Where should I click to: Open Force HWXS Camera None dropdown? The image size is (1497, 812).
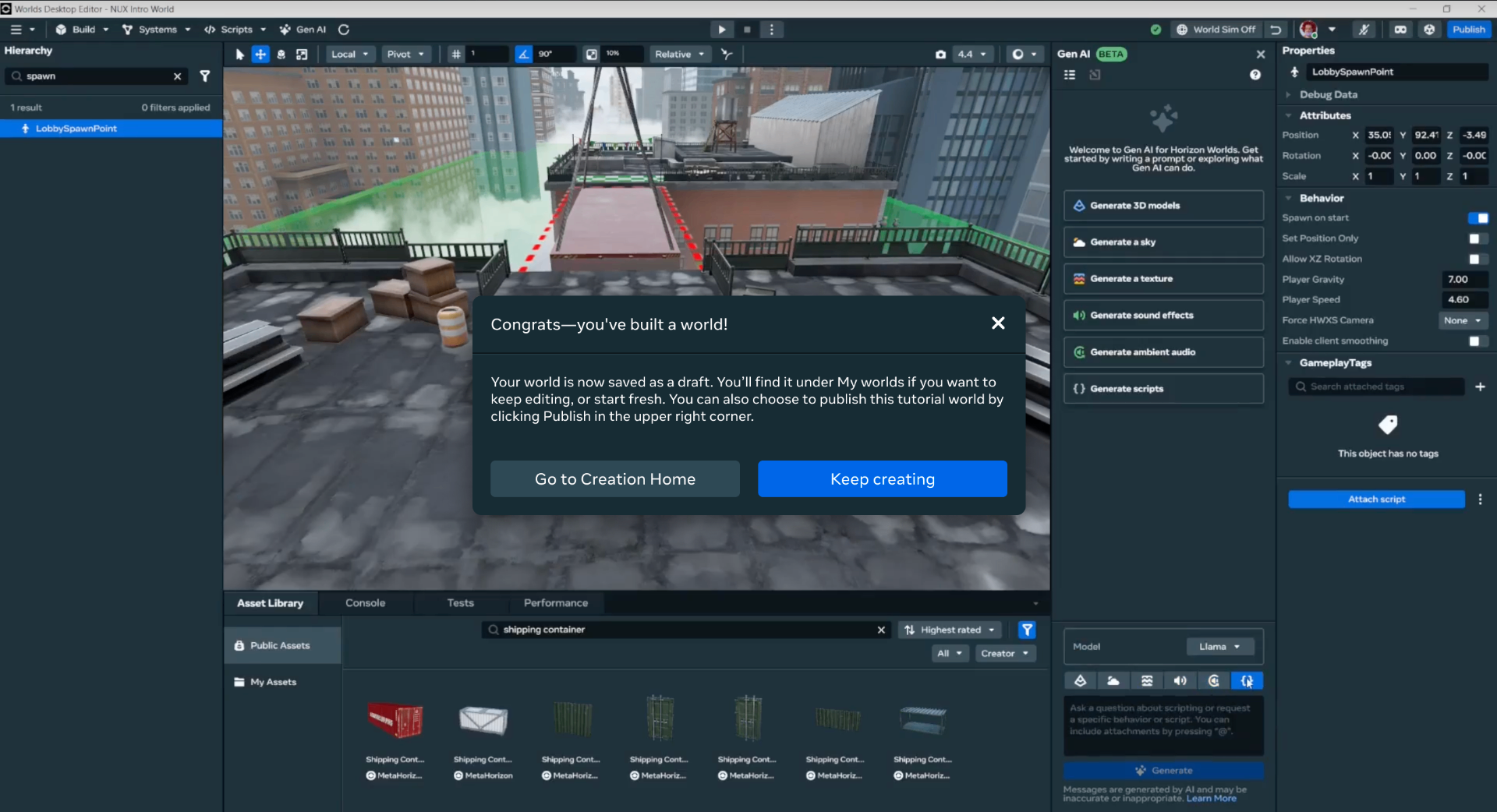pos(1463,320)
